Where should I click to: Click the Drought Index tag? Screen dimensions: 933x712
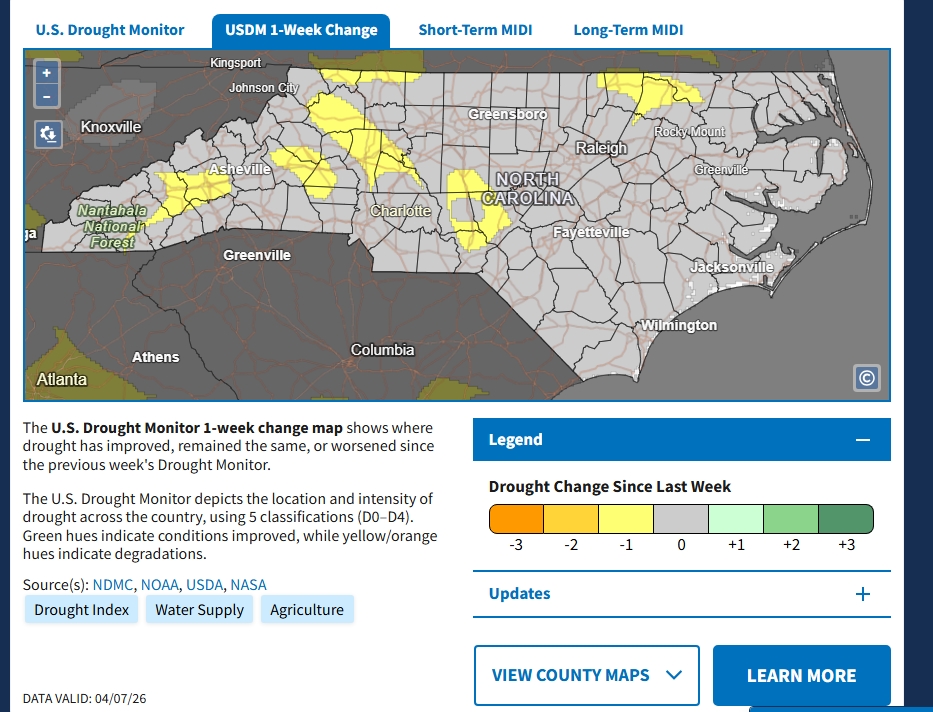tap(82, 610)
